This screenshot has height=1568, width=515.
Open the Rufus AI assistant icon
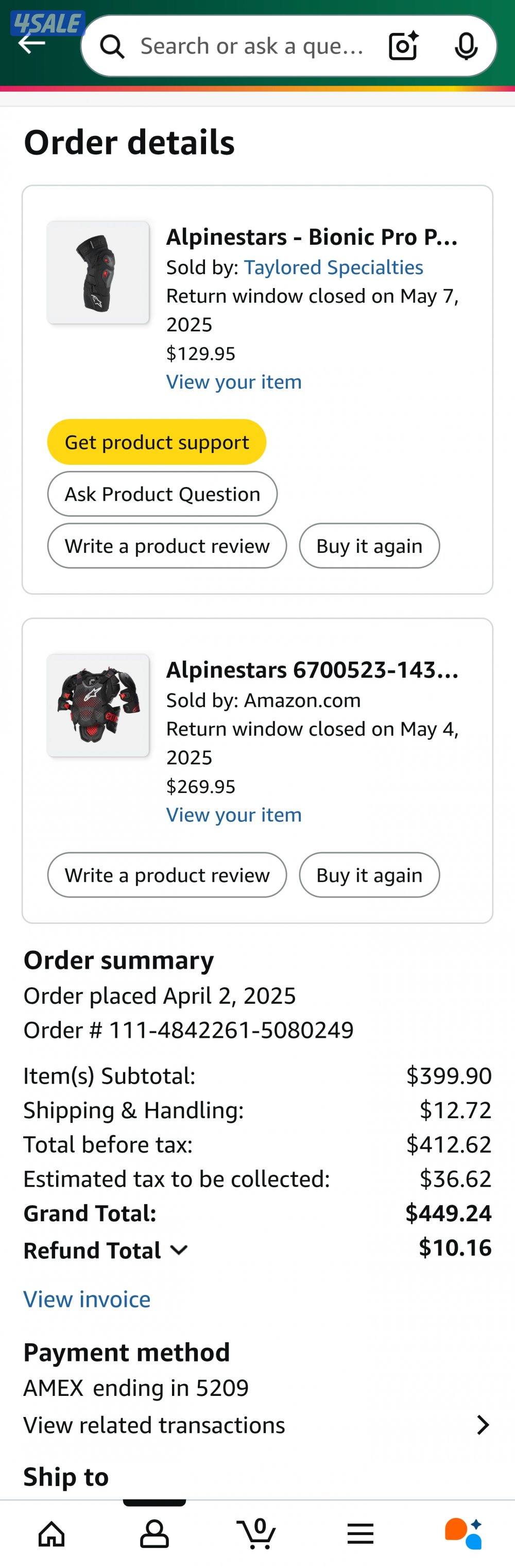coord(463,1533)
